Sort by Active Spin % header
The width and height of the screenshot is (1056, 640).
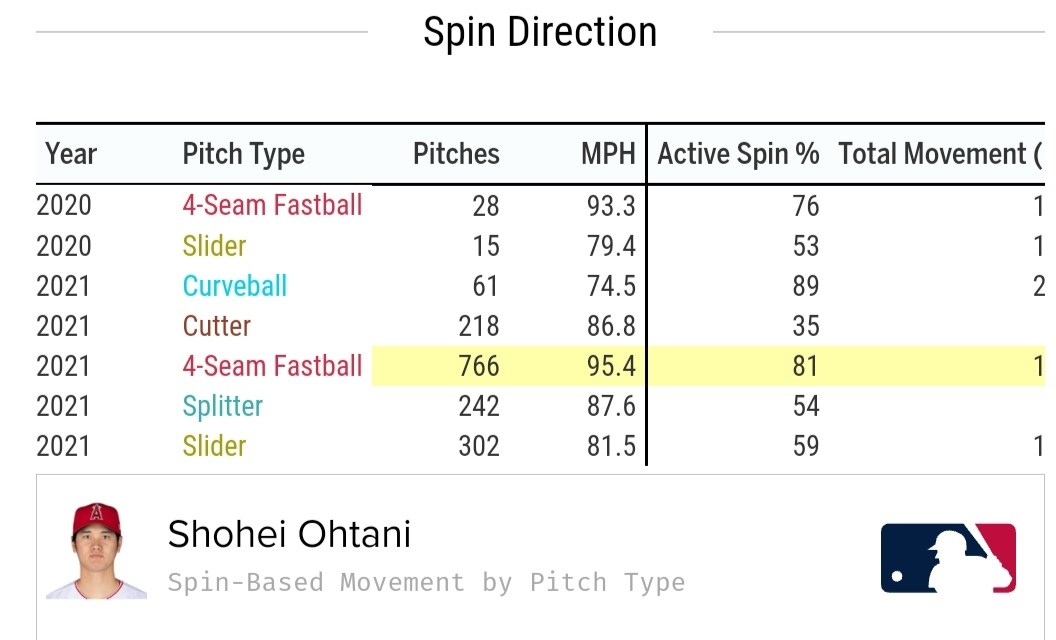738,154
